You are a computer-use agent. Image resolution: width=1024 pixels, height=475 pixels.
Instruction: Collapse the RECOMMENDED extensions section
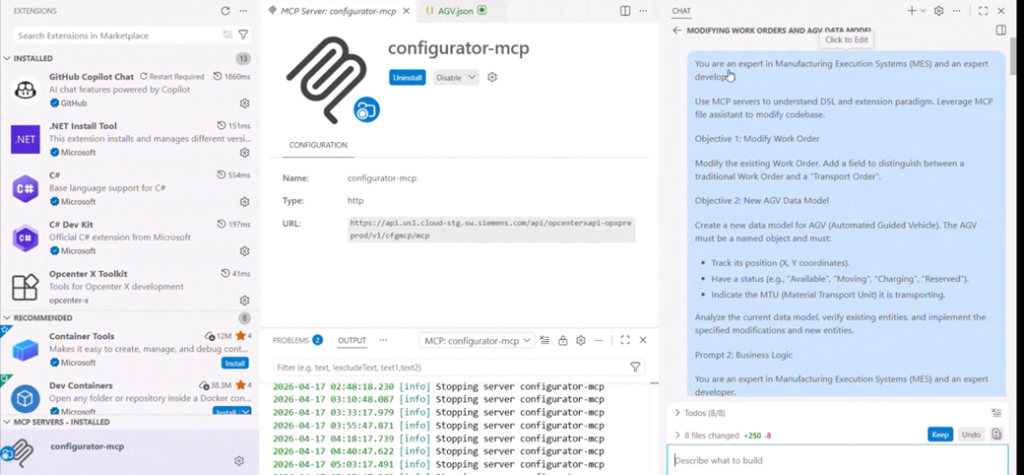click(x=7, y=318)
